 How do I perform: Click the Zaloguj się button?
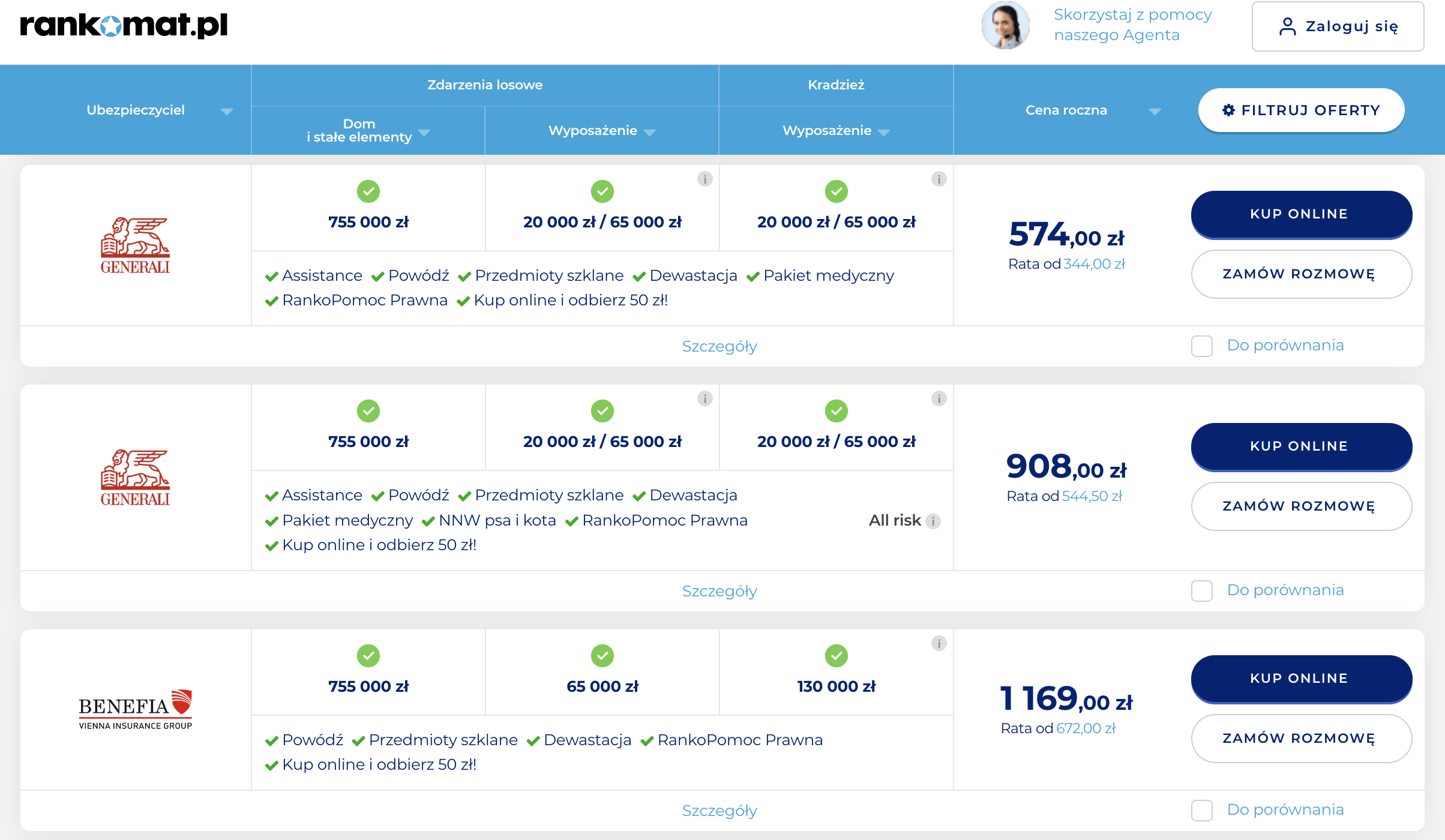pos(1338,26)
